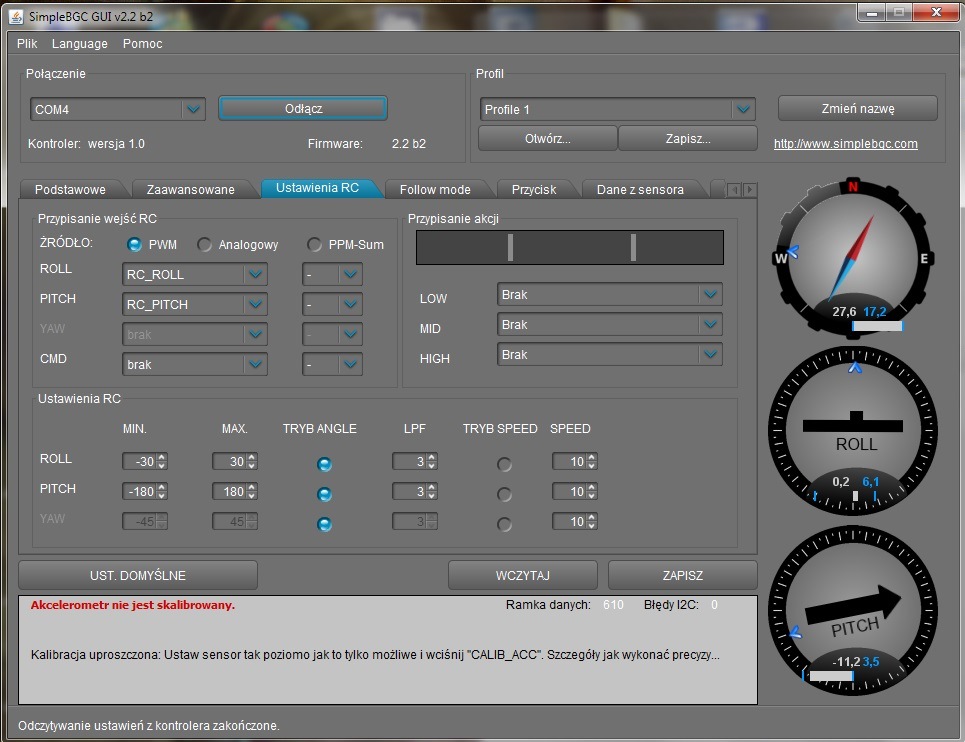This screenshot has width=965, height=742.
Task: Open the simplebgc.com website link
Action: pyautogui.click(x=845, y=144)
